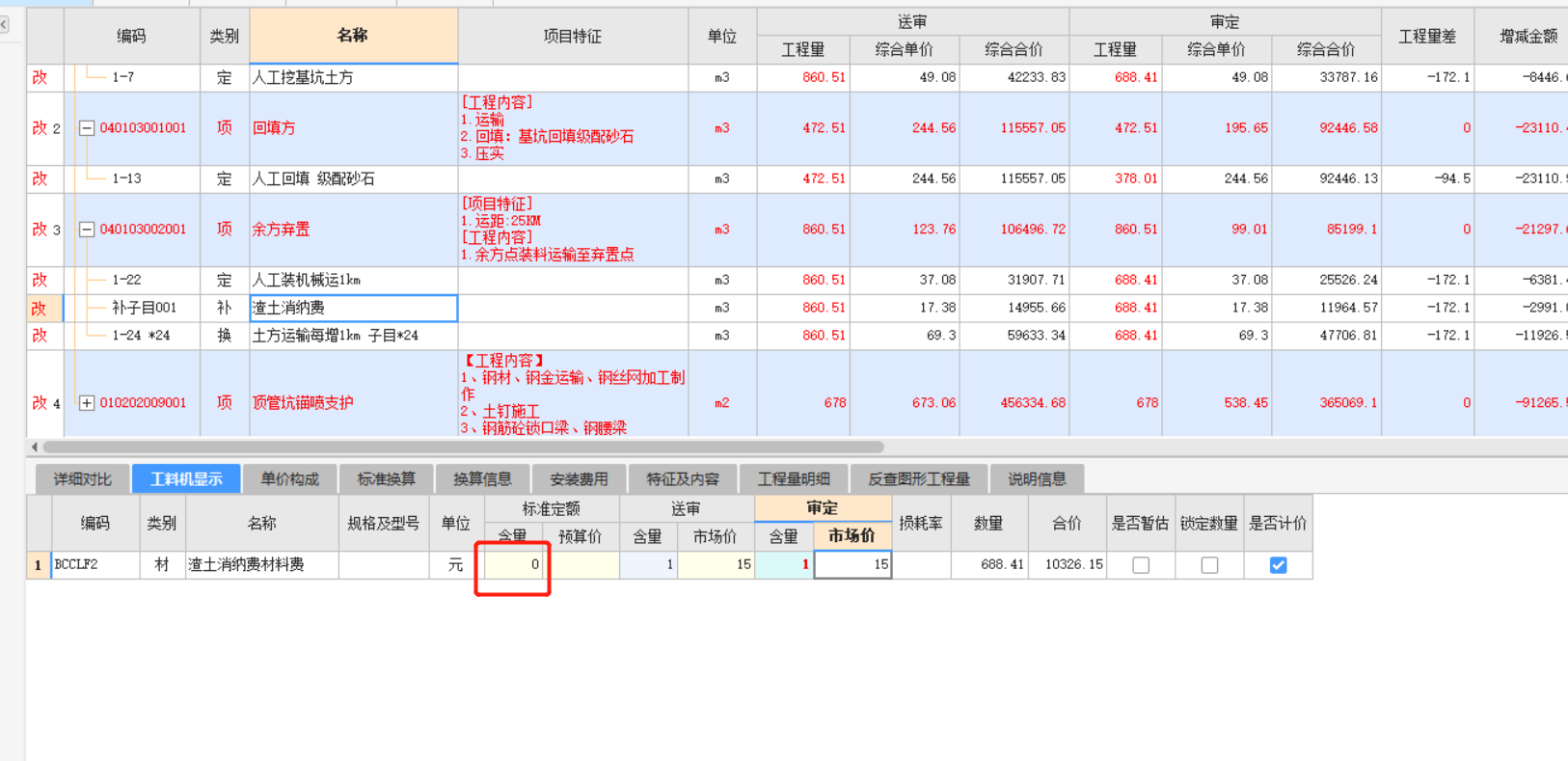Image resolution: width=1568 pixels, height=761 pixels.
Task: Click the 损耗率 column header
Action: click(921, 523)
